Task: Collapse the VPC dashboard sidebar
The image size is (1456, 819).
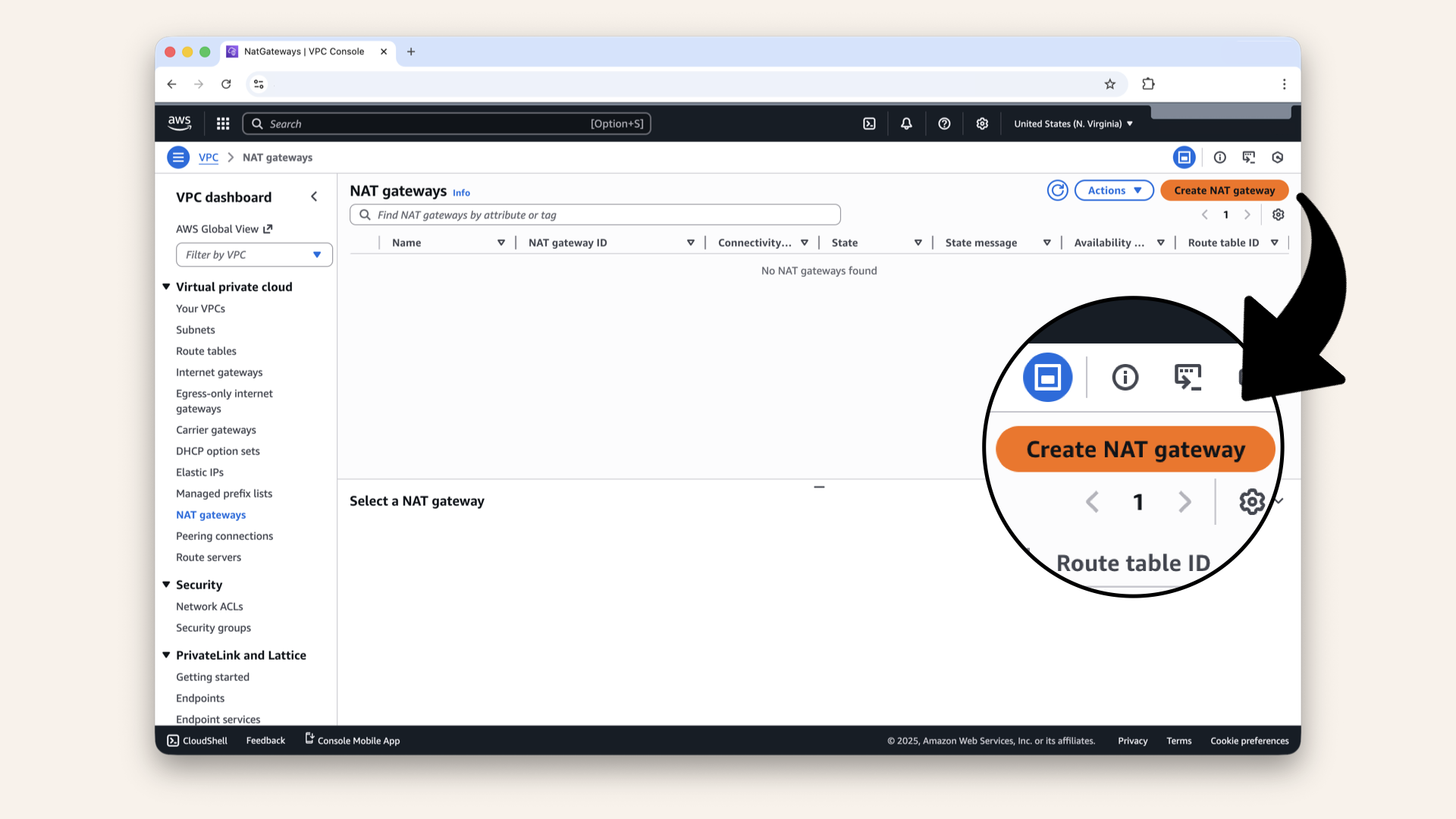Action: coord(314,196)
